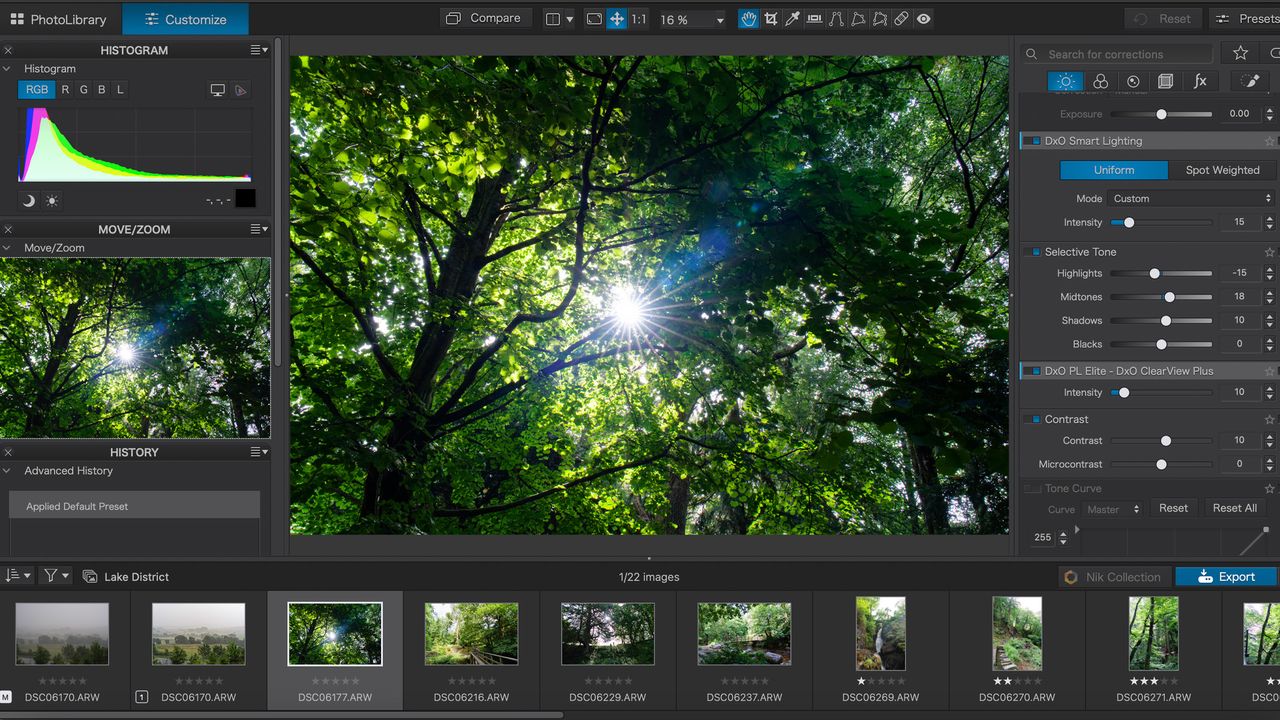
Task: Show the G channel in the histogram
Action: [x=83, y=90]
